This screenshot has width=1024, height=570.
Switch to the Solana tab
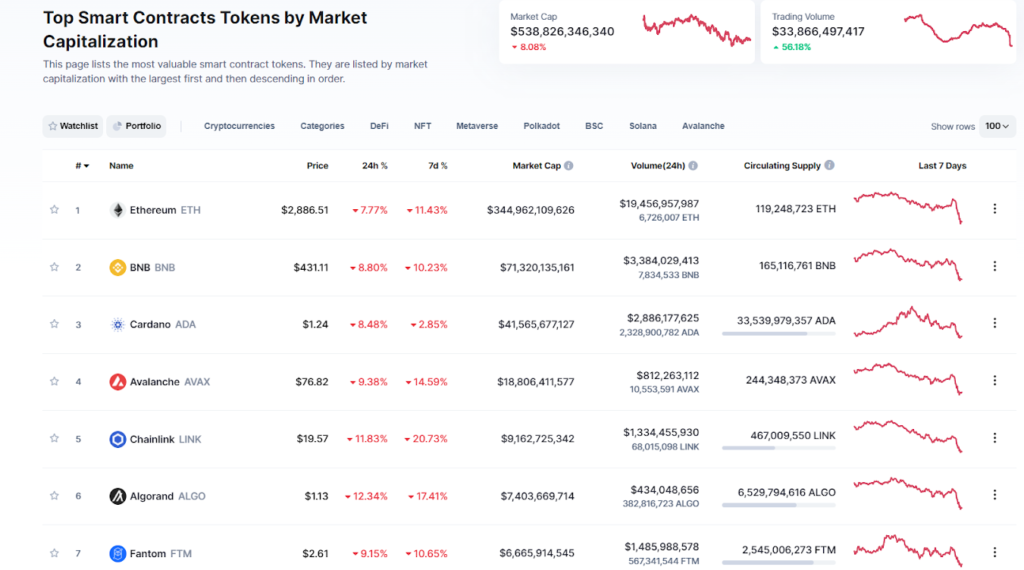click(x=643, y=126)
